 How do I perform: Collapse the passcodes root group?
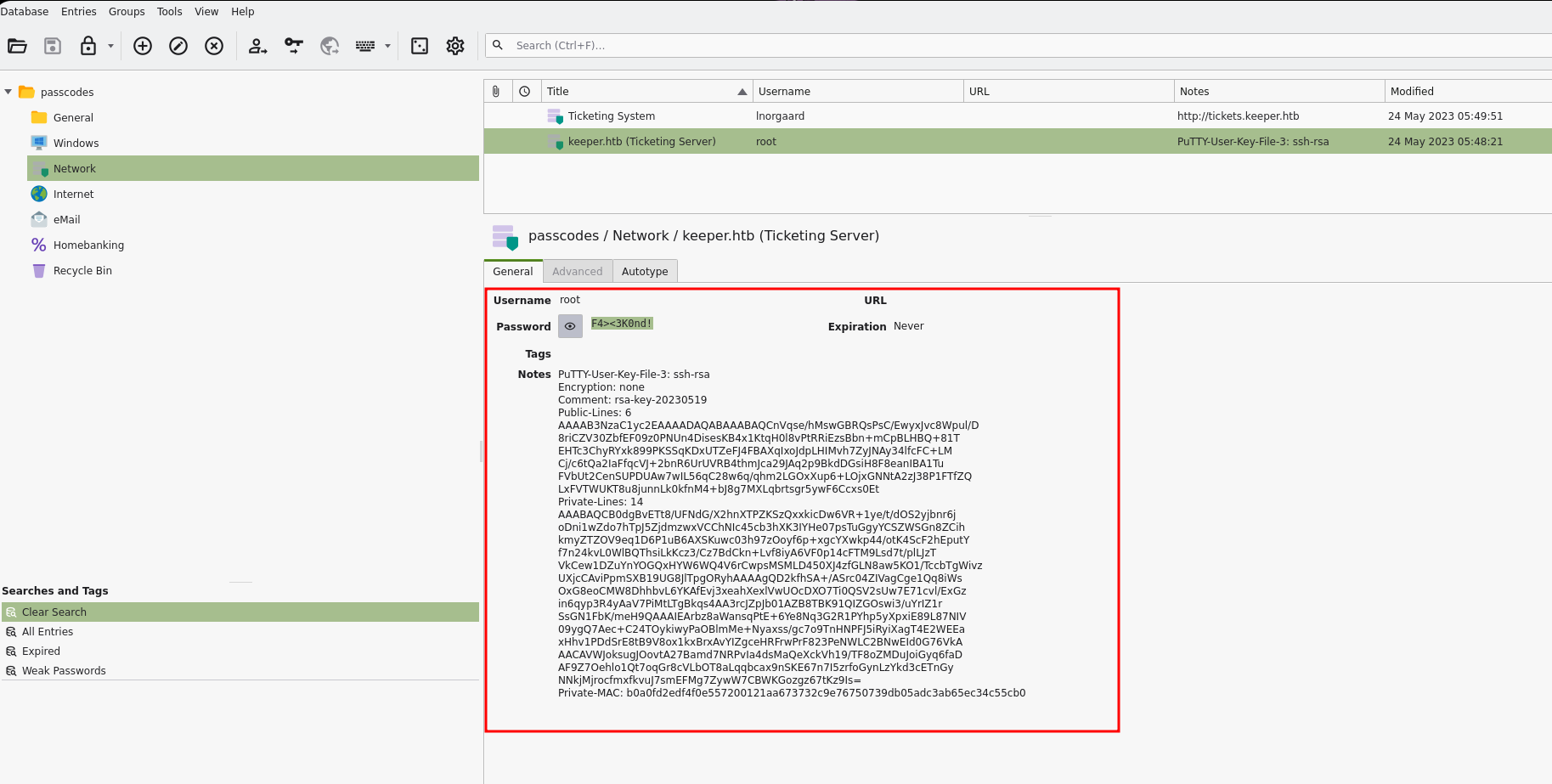8,92
